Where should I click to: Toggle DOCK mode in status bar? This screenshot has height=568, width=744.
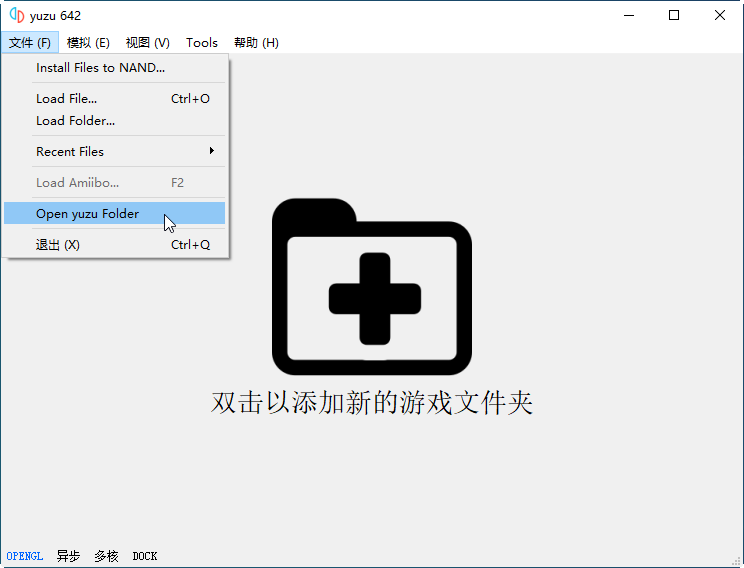[145, 556]
